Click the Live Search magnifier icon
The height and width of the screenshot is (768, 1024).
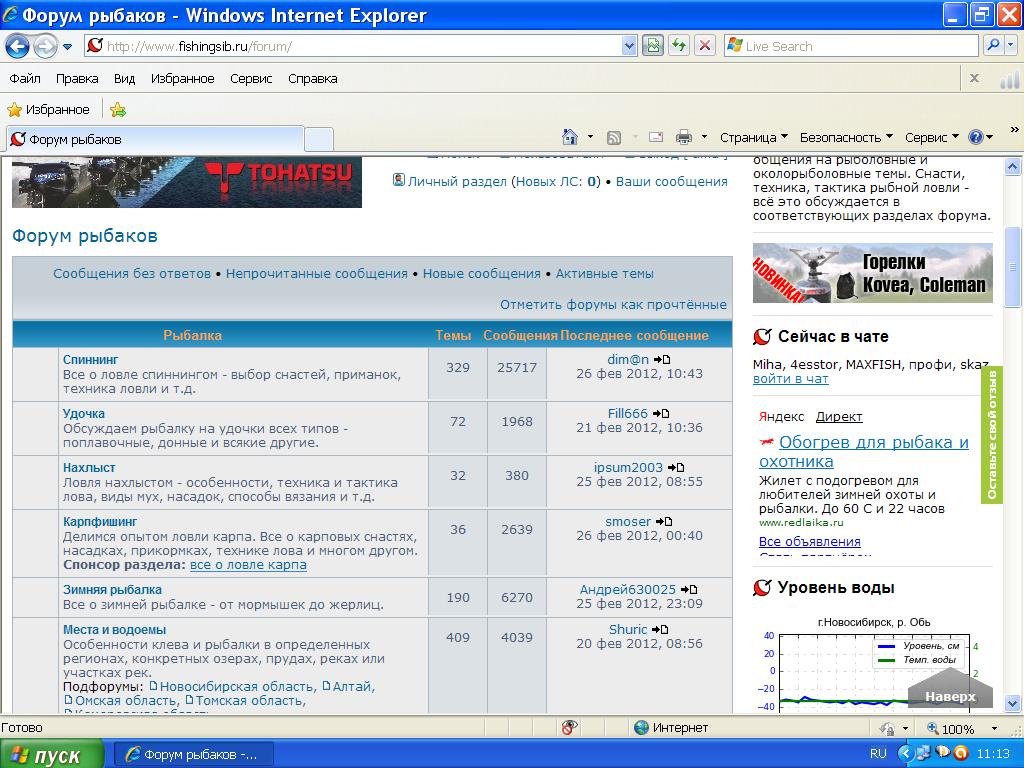click(992, 46)
